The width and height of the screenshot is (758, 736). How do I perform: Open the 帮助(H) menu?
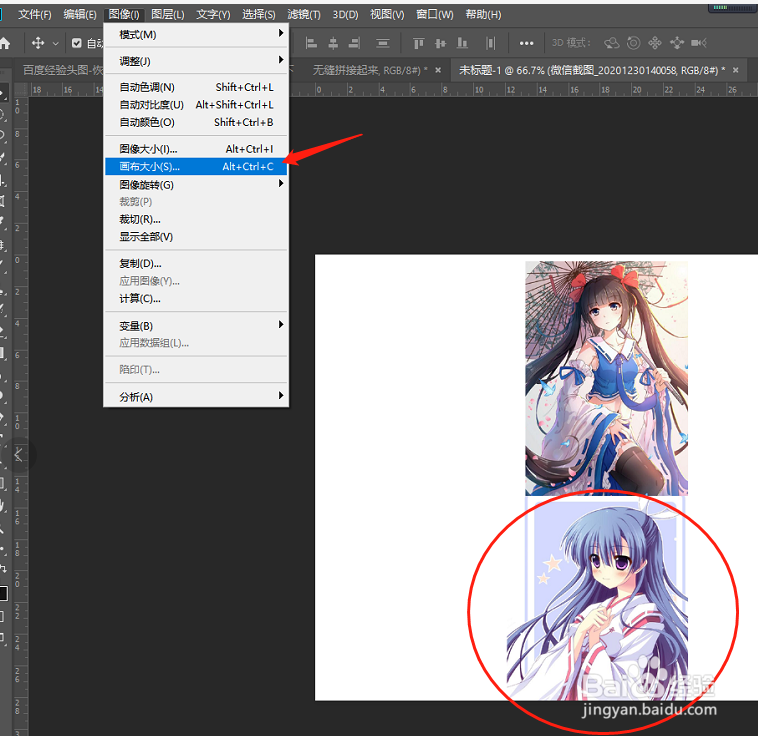pos(483,15)
